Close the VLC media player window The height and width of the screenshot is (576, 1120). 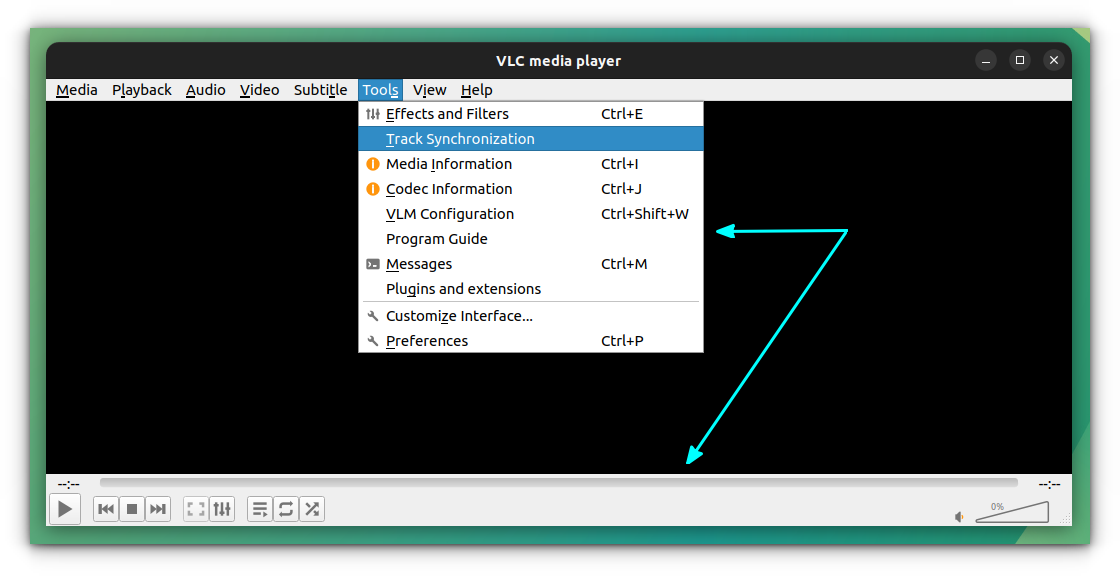1054,61
